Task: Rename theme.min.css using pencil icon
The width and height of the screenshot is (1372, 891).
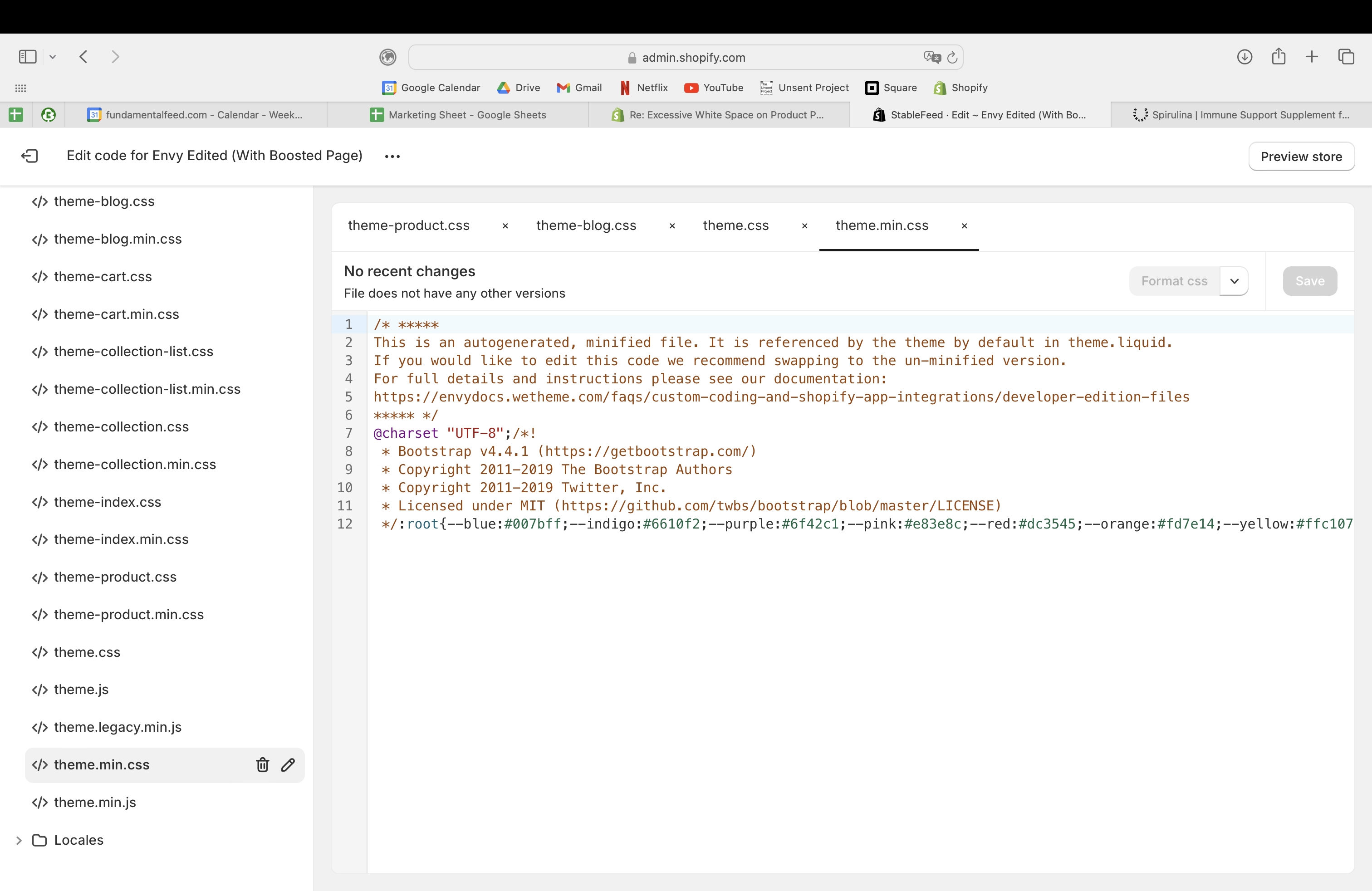Action: 288,764
